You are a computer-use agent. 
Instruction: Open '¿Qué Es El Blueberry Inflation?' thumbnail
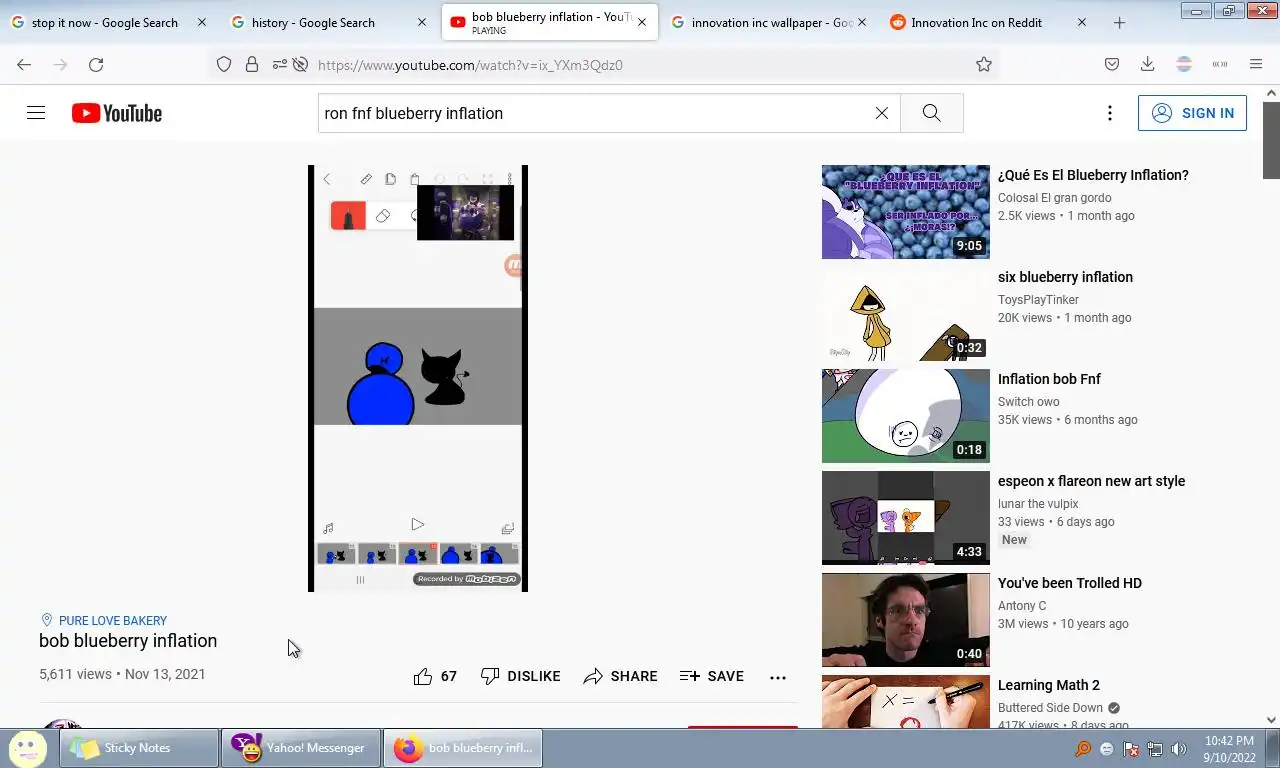tap(906, 212)
